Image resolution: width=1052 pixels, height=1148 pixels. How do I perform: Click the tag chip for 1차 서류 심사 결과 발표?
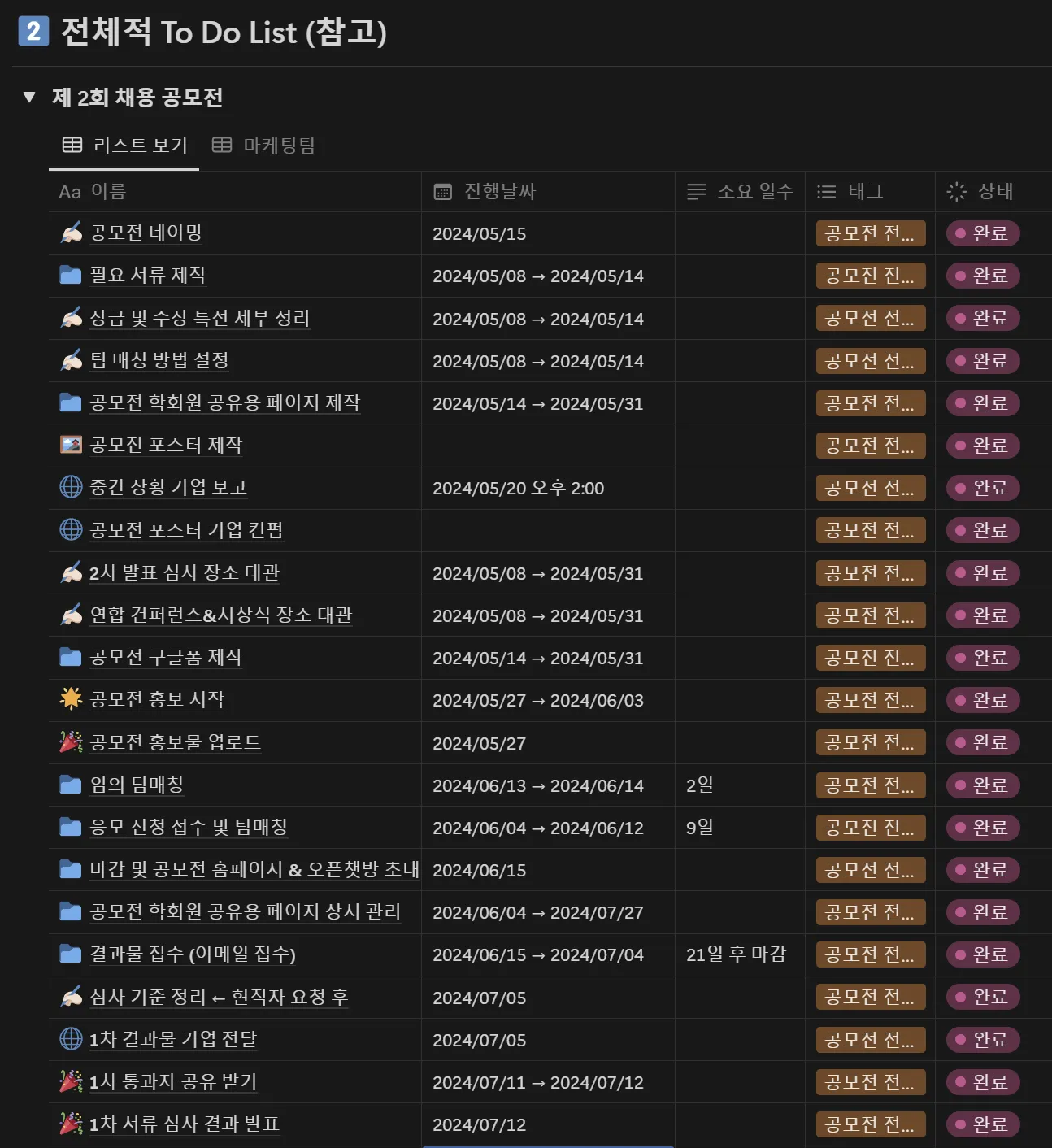tap(870, 1124)
